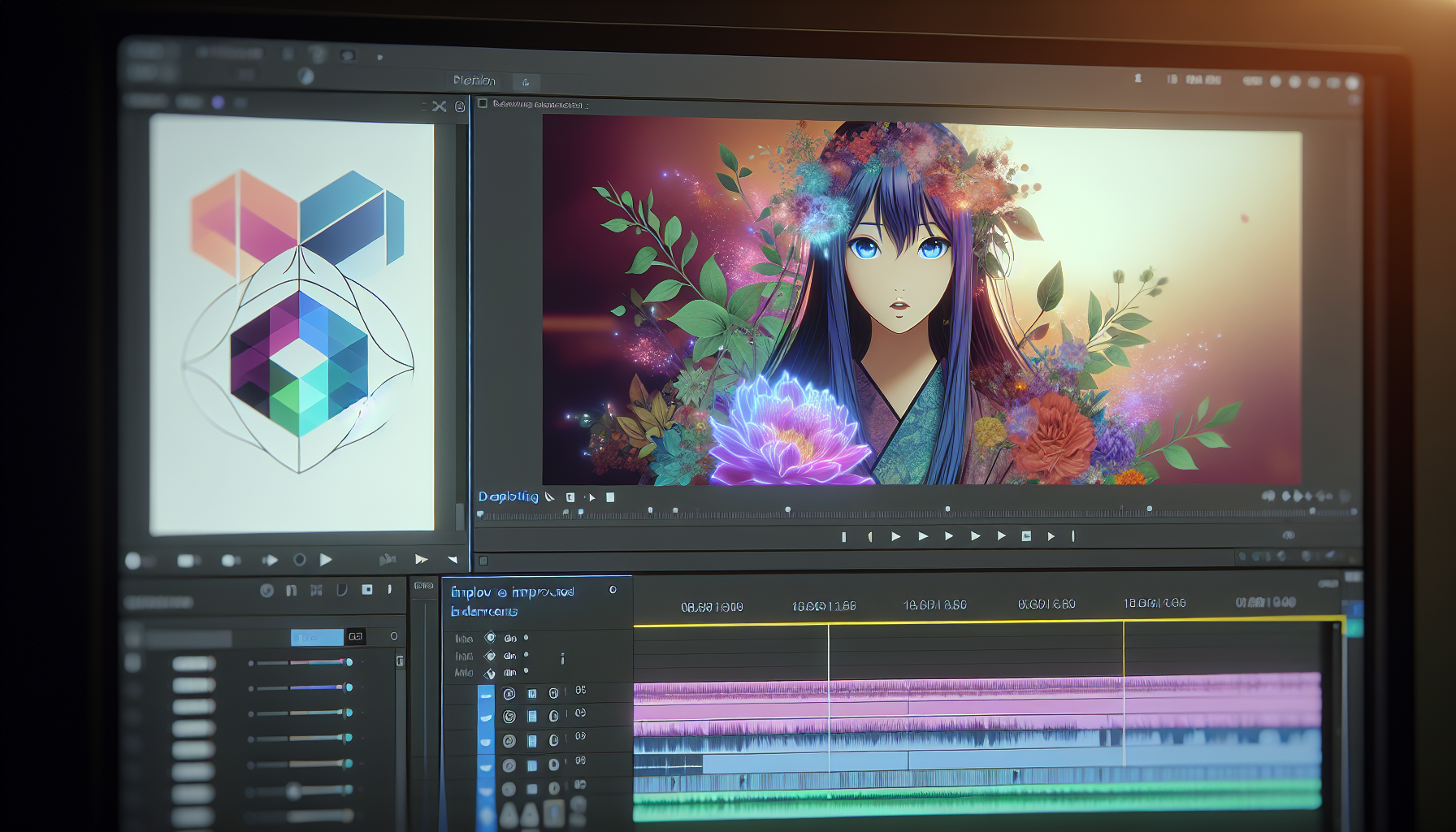Click the highlighted blue field in the left panel
Viewport: 1456px width, 832px height.
click(317, 638)
